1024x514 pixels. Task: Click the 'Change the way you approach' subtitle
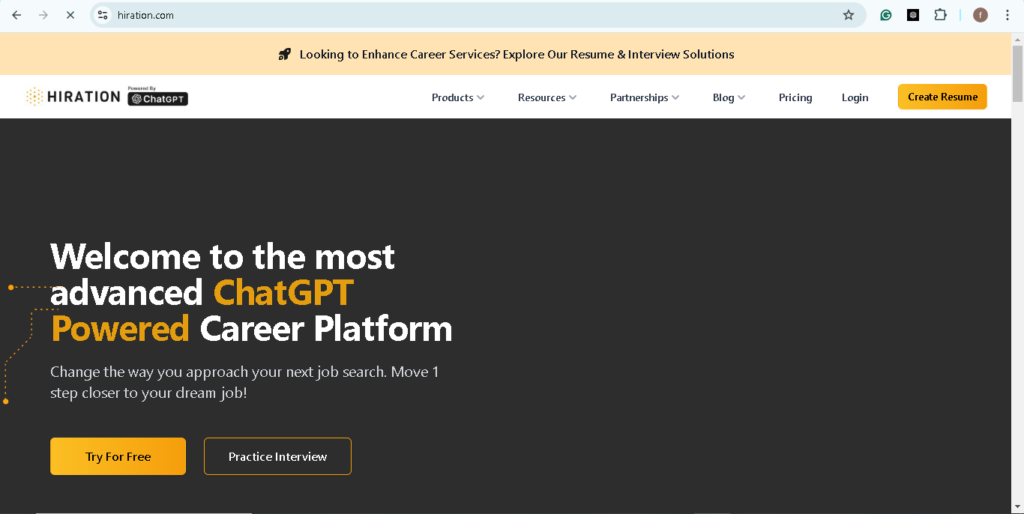pos(245,382)
